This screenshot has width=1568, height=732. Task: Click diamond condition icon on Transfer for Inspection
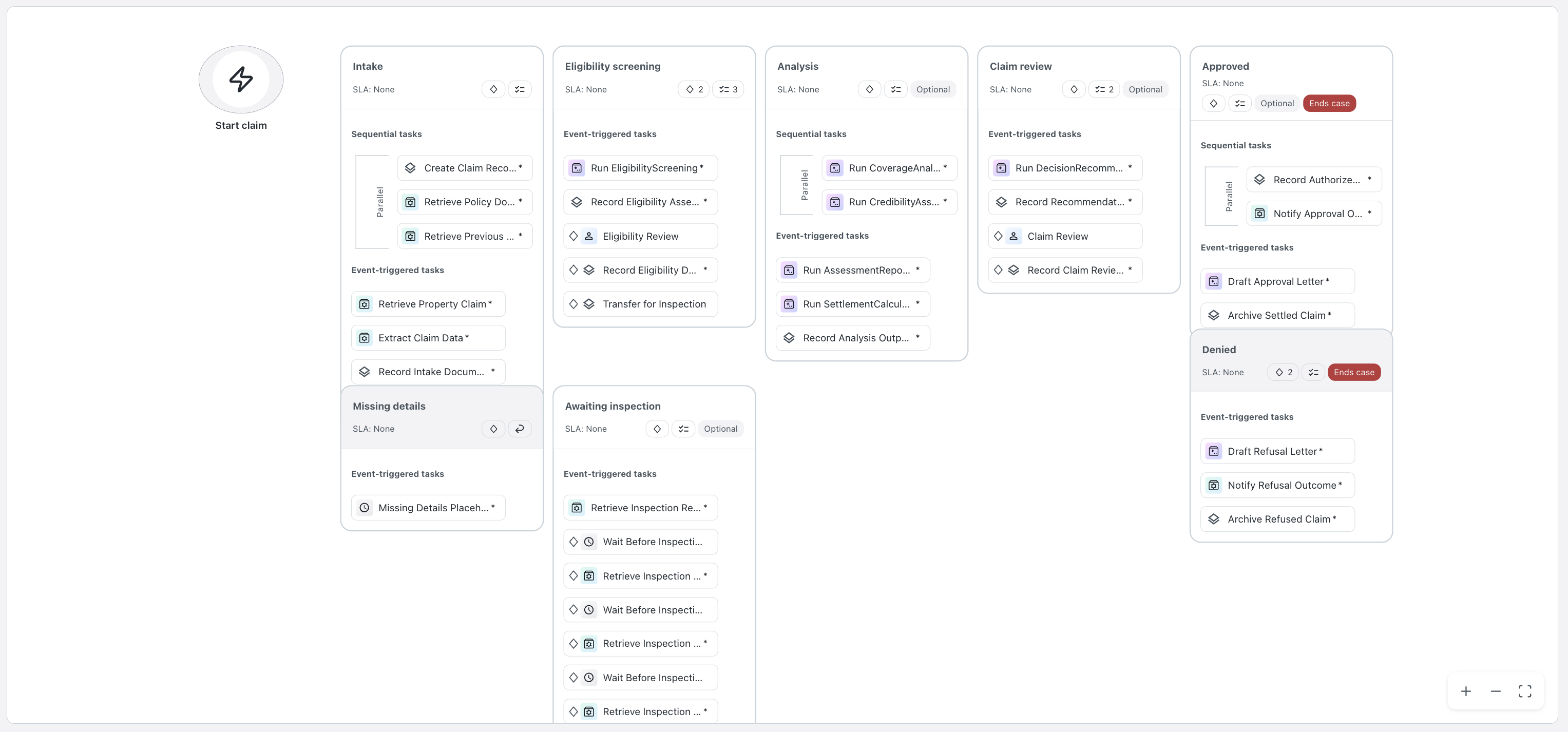[x=573, y=303]
